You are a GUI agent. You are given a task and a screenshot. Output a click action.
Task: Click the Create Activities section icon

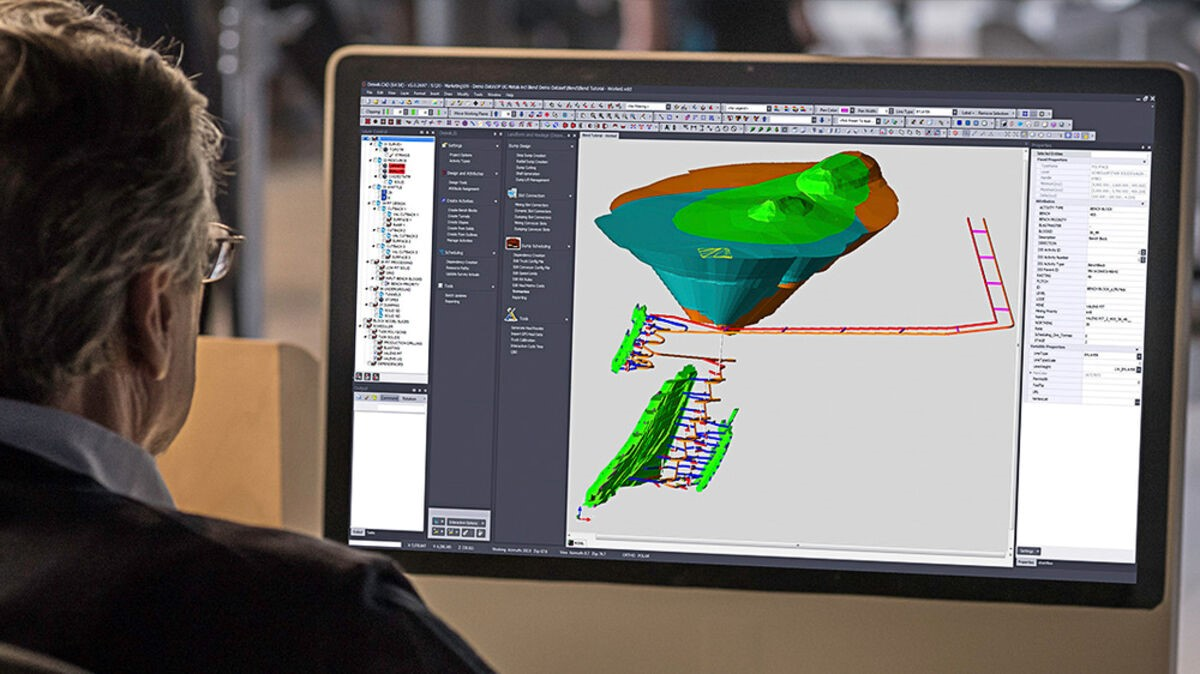coord(442,201)
